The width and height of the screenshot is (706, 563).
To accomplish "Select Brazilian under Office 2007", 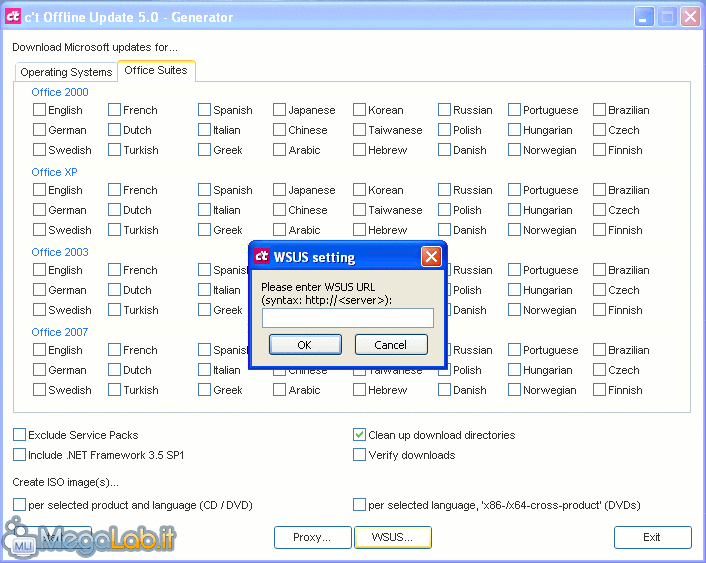I will pyautogui.click(x=599, y=350).
